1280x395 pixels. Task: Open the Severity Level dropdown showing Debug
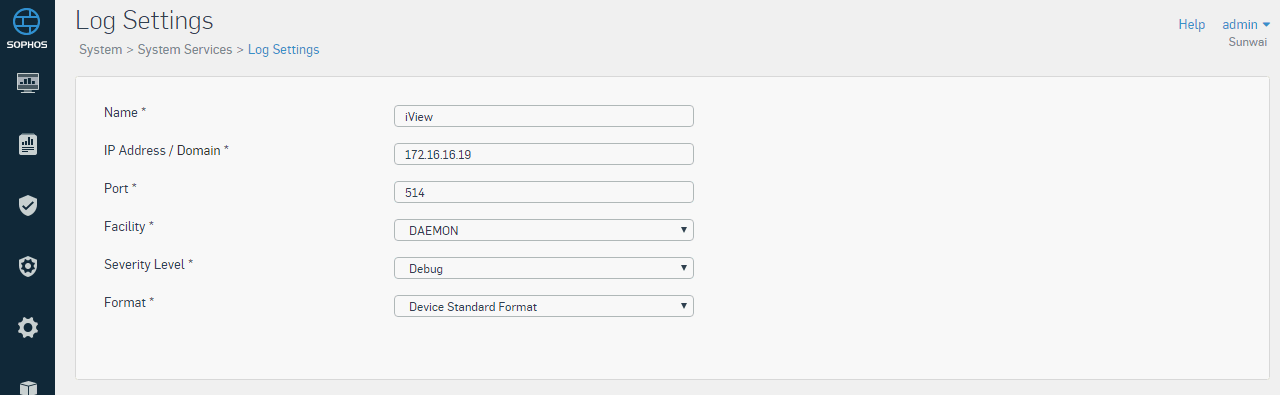[544, 268]
